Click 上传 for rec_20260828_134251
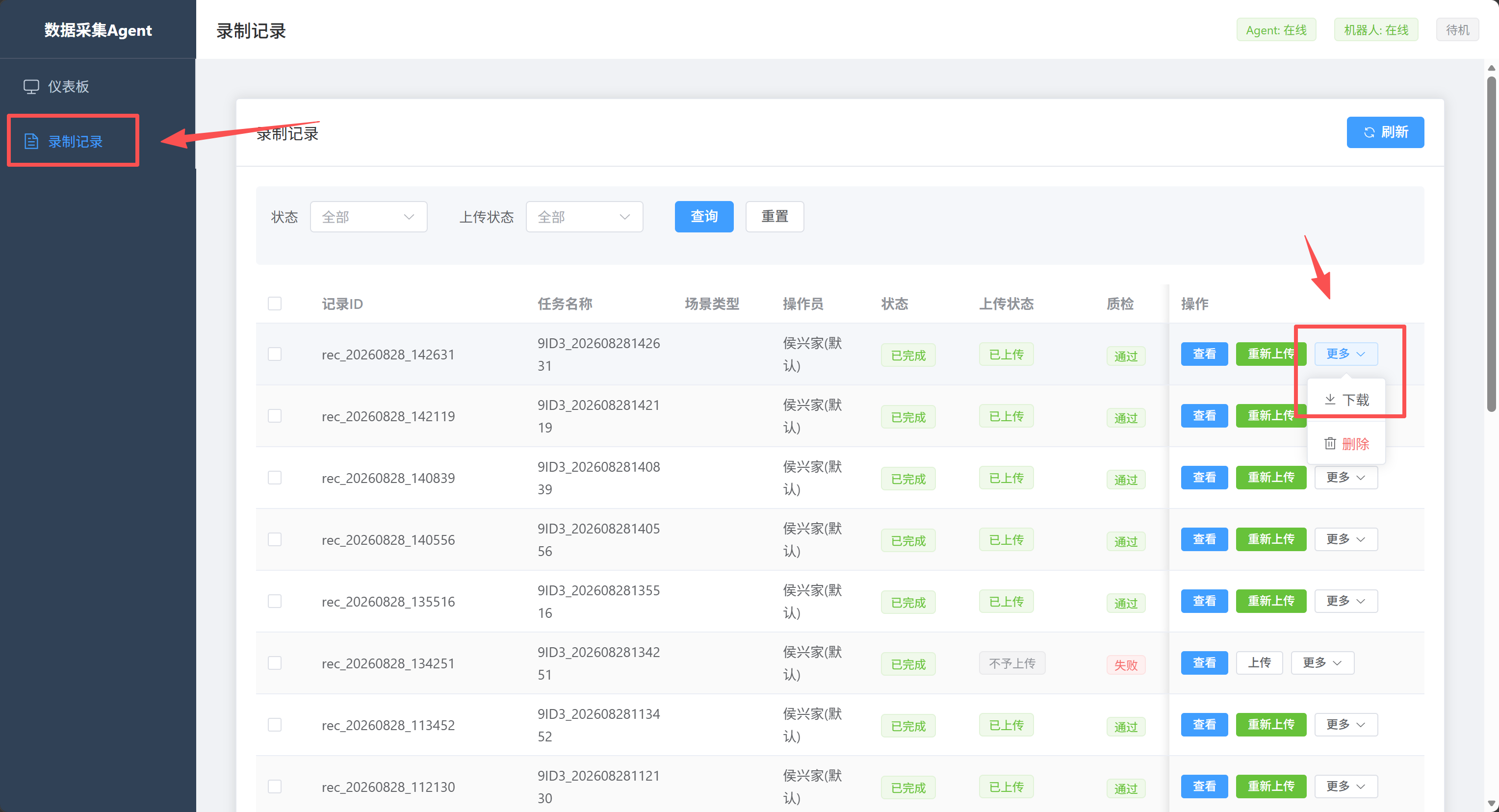 point(1259,662)
